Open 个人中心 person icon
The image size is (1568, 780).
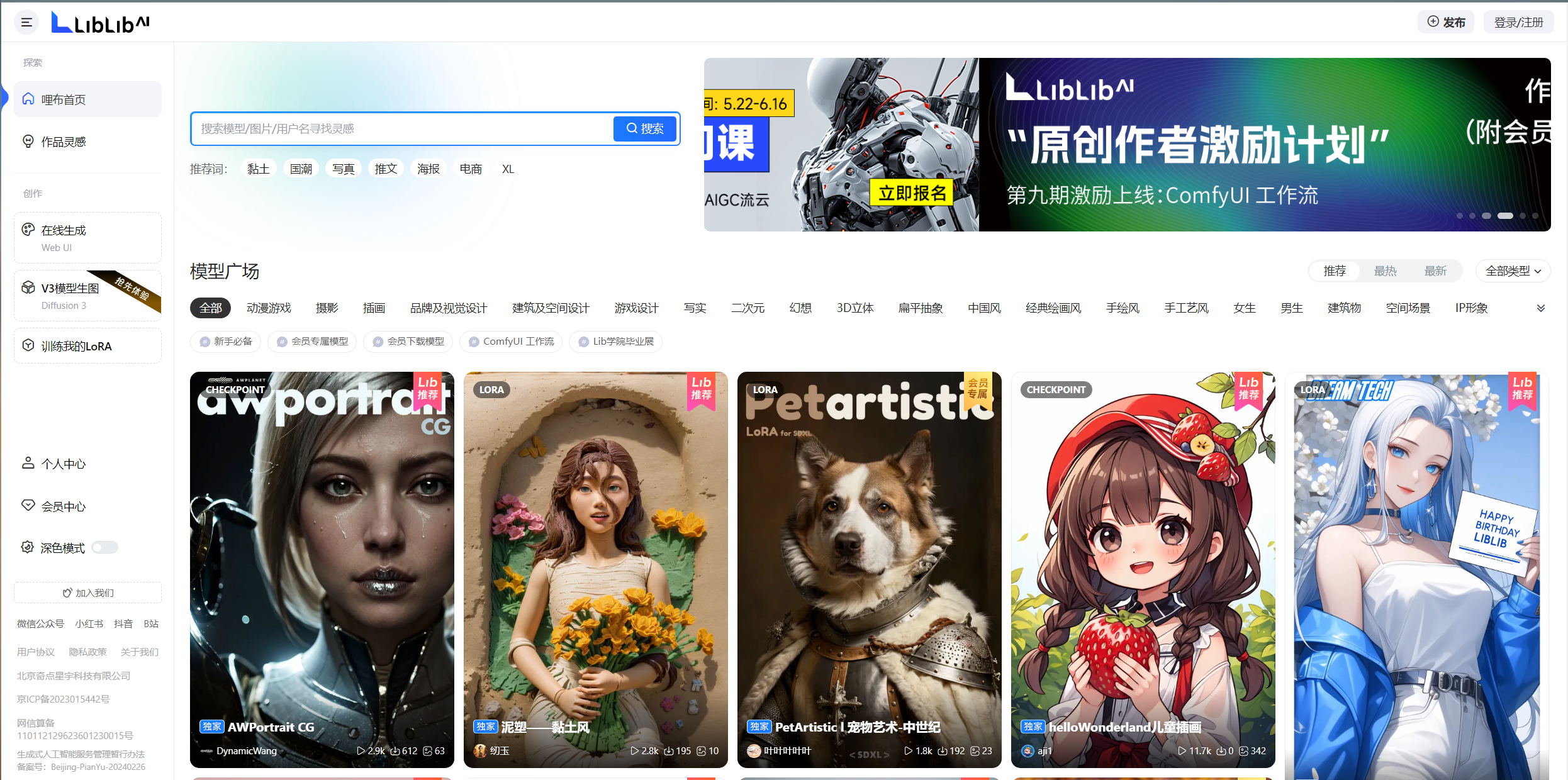point(28,464)
